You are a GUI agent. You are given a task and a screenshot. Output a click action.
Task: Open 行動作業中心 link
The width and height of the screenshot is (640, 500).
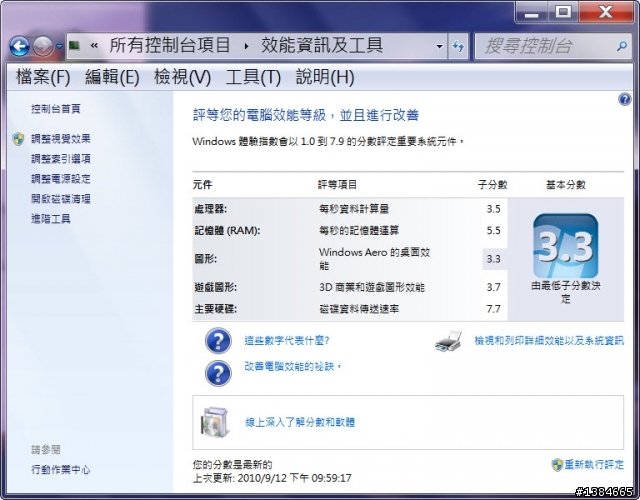[61, 470]
